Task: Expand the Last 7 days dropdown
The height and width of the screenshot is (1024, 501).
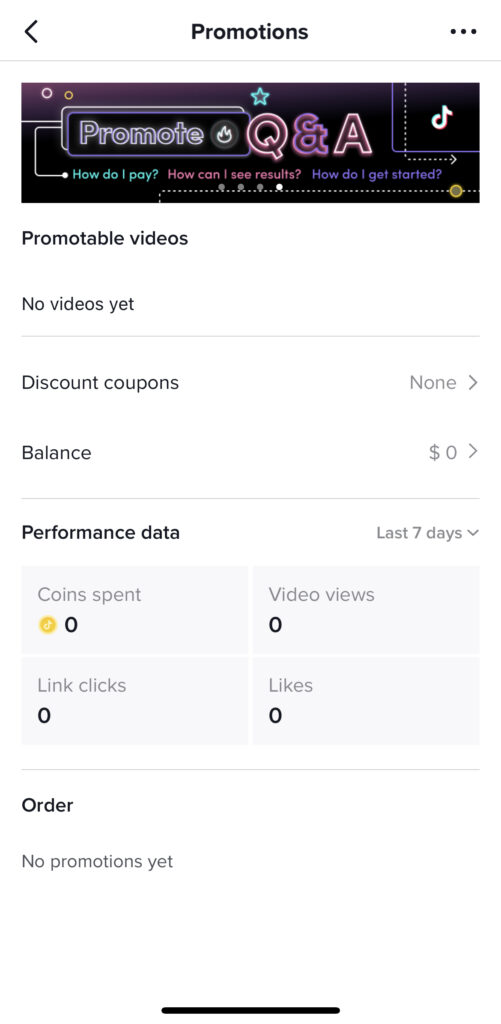Action: click(x=428, y=533)
